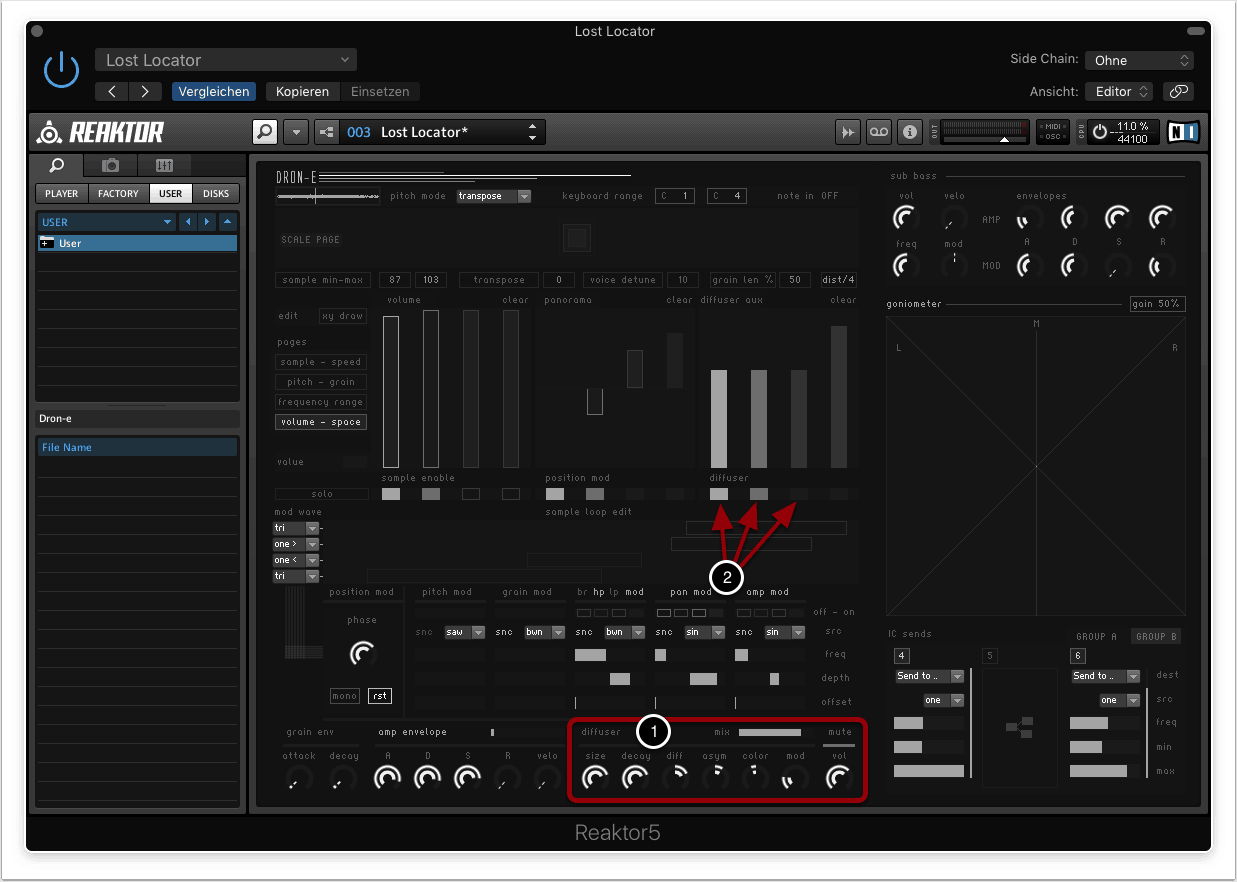This screenshot has height=882, width=1237.
Task: Switch to the FACTORY browser tab
Action: tap(118, 193)
